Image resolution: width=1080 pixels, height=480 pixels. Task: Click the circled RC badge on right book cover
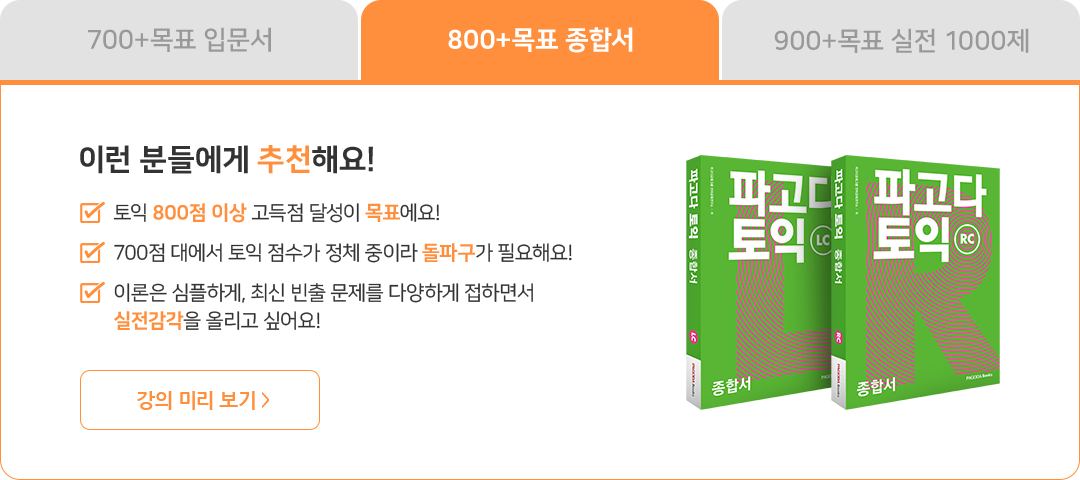(966, 239)
